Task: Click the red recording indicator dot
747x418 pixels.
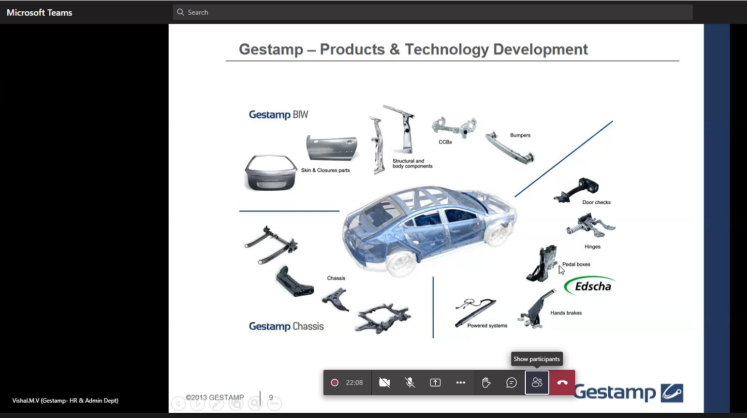Action: pos(334,382)
